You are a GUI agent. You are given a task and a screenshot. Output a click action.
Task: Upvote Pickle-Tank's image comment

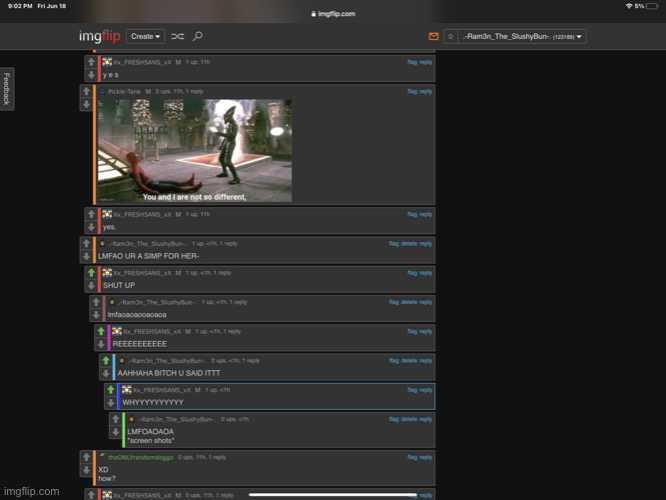87,91
